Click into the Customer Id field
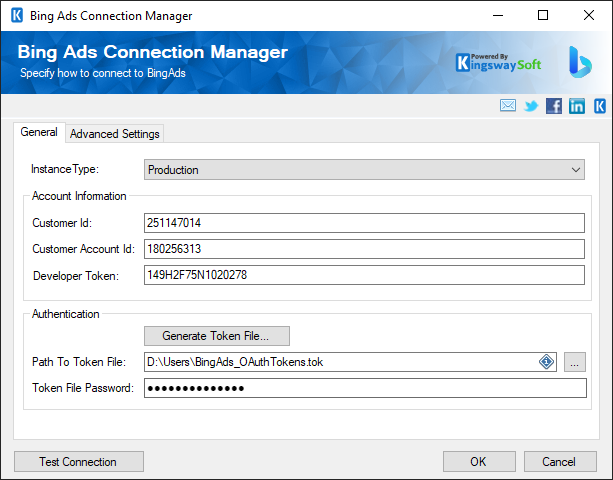The height and width of the screenshot is (480, 613). pyautogui.click(x=364, y=223)
